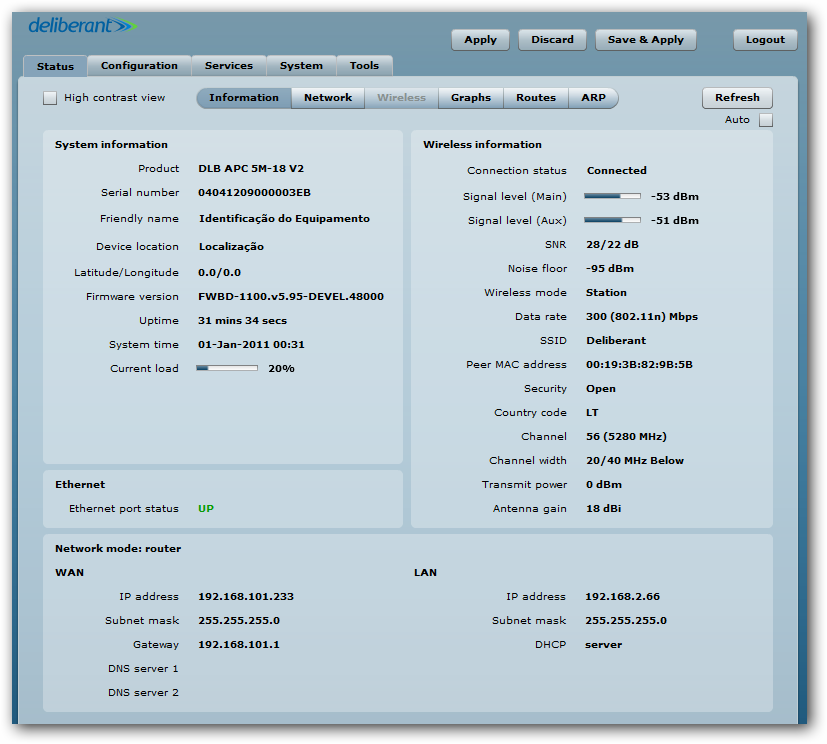Return to the Status tab
The height and width of the screenshot is (744, 827).
pos(55,64)
